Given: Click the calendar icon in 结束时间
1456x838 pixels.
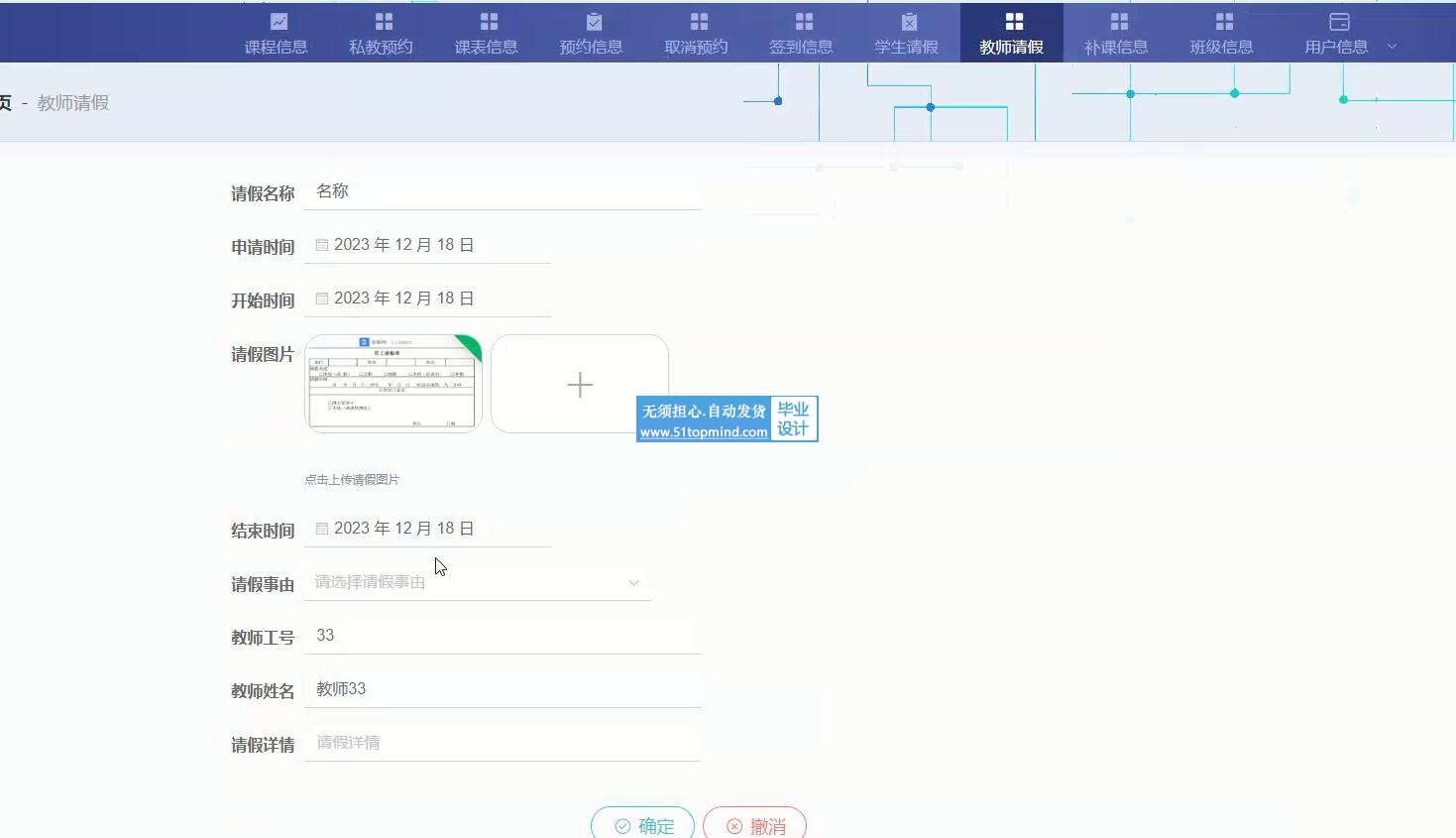Looking at the screenshot, I should tap(322, 529).
